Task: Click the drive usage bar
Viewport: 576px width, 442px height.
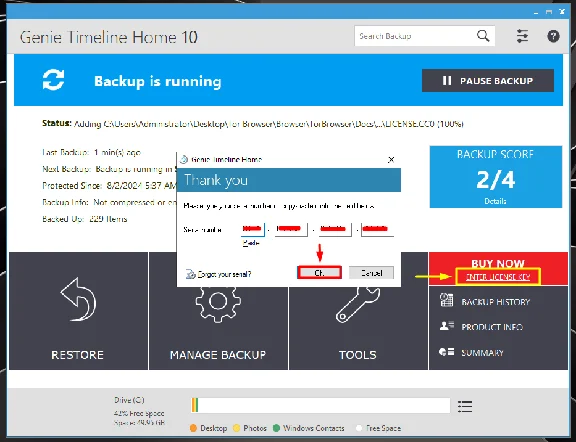Action: coord(320,405)
